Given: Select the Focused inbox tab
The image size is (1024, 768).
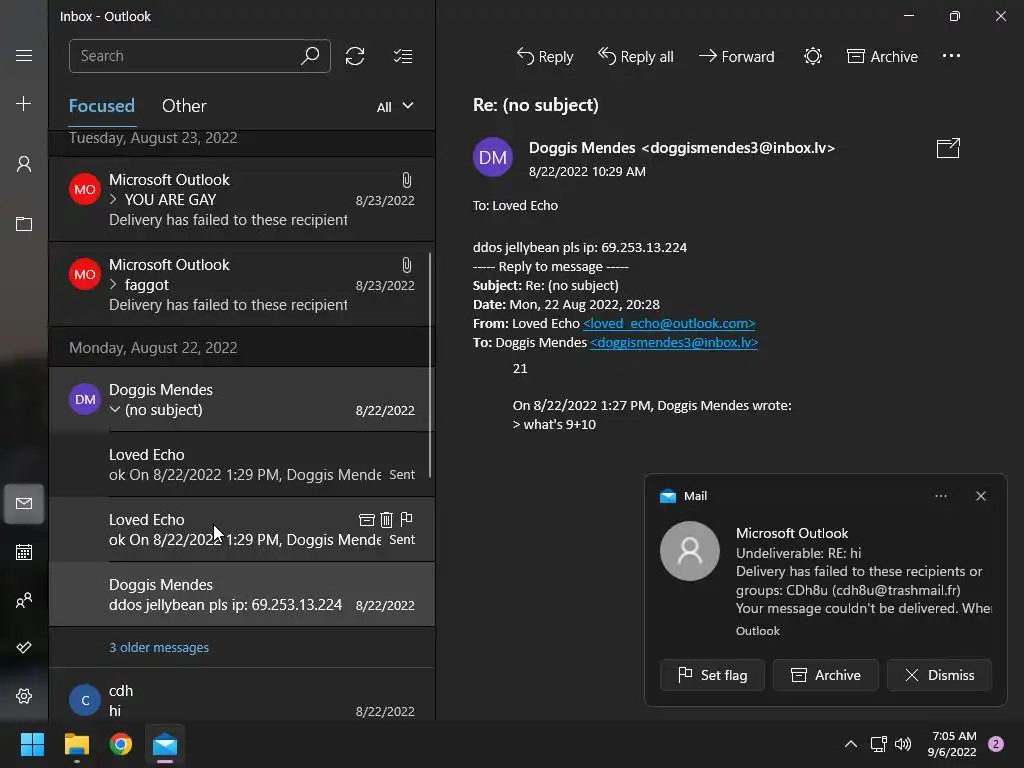Looking at the screenshot, I should (x=102, y=106).
